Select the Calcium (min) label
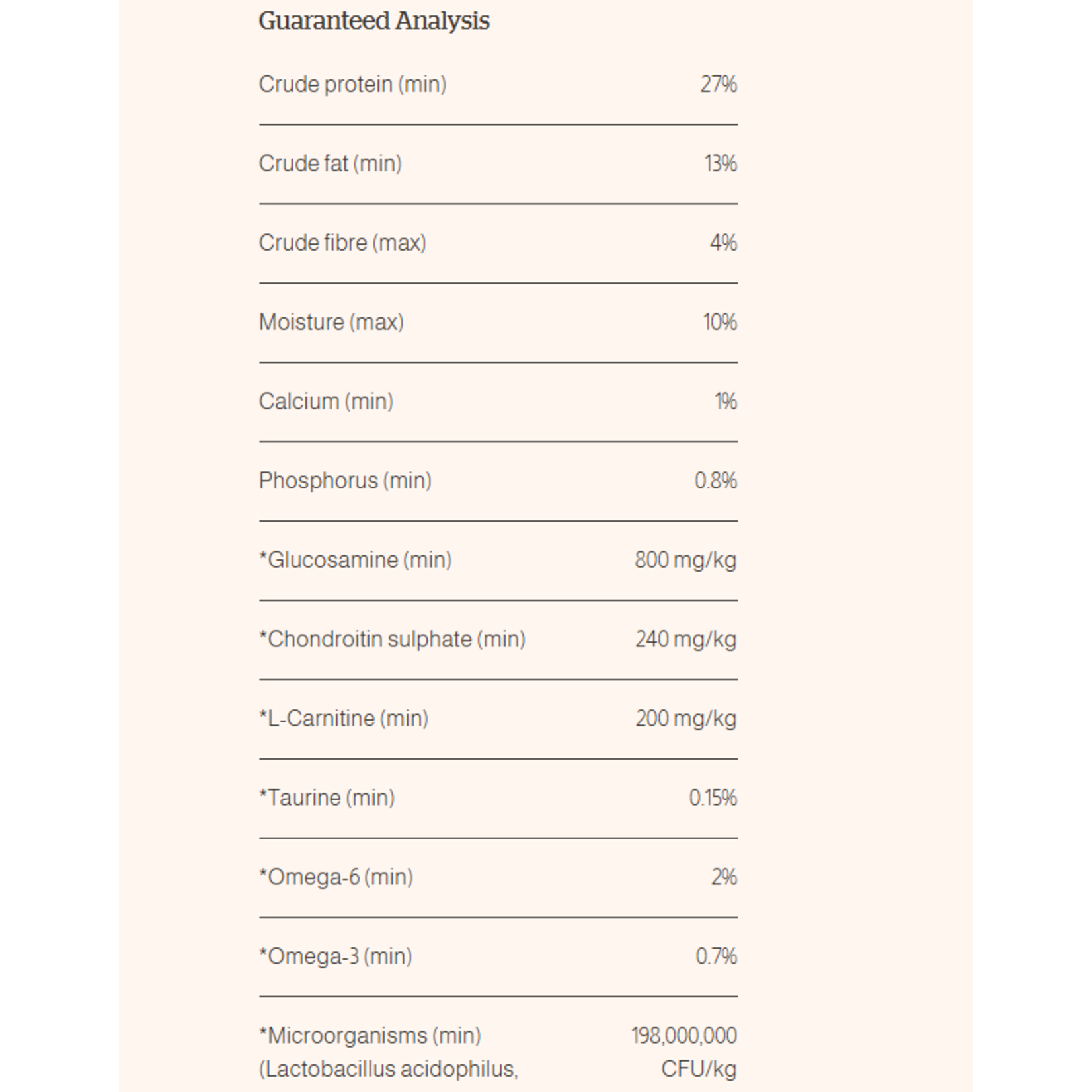 click(x=327, y=402)
